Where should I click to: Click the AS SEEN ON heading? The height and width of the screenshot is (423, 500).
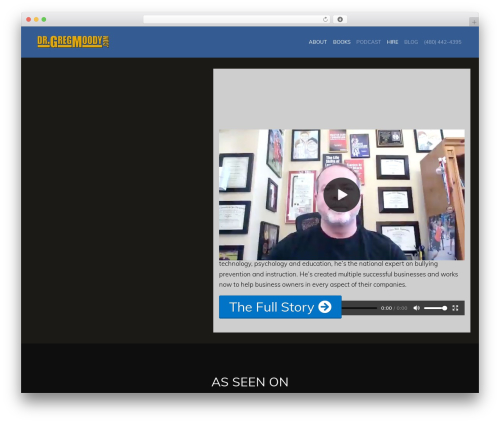pos(250,382)
